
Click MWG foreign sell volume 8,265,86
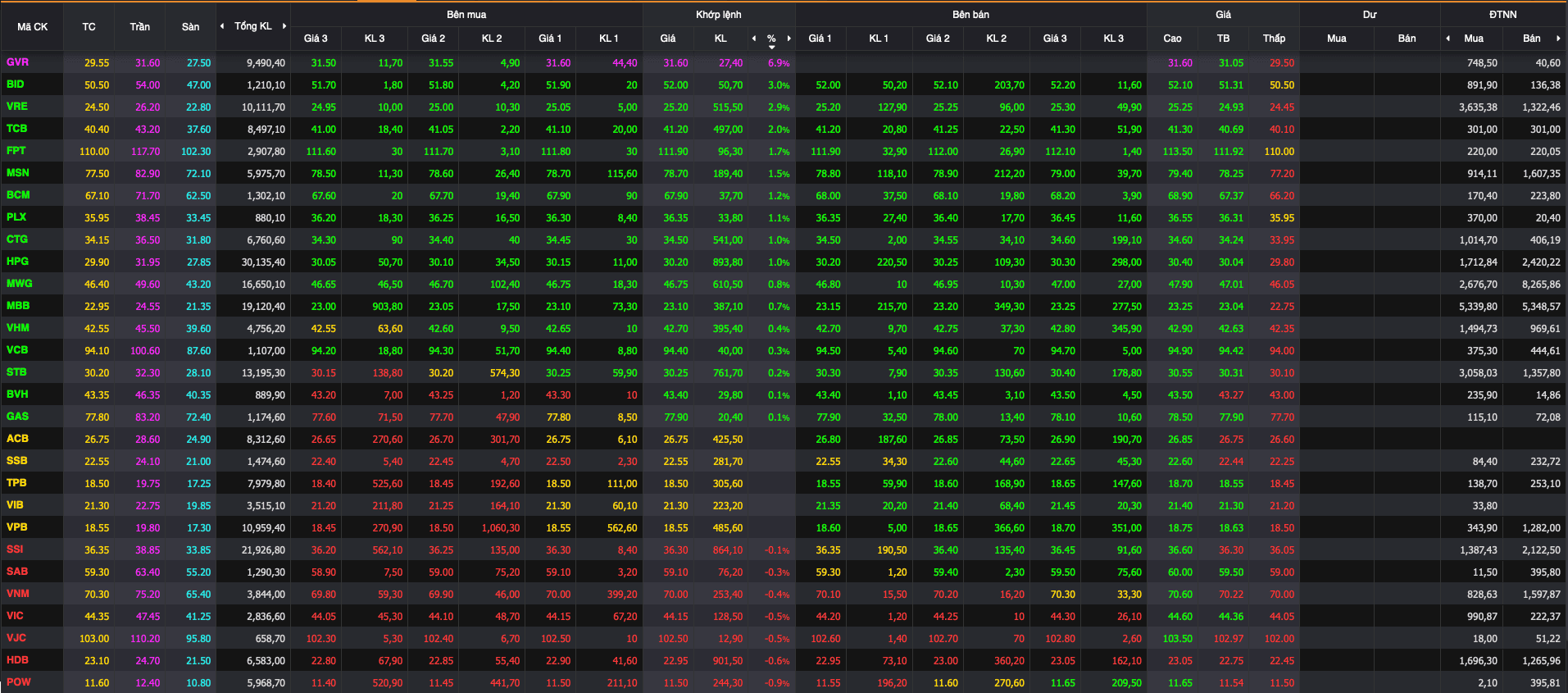coord(1541,285)
